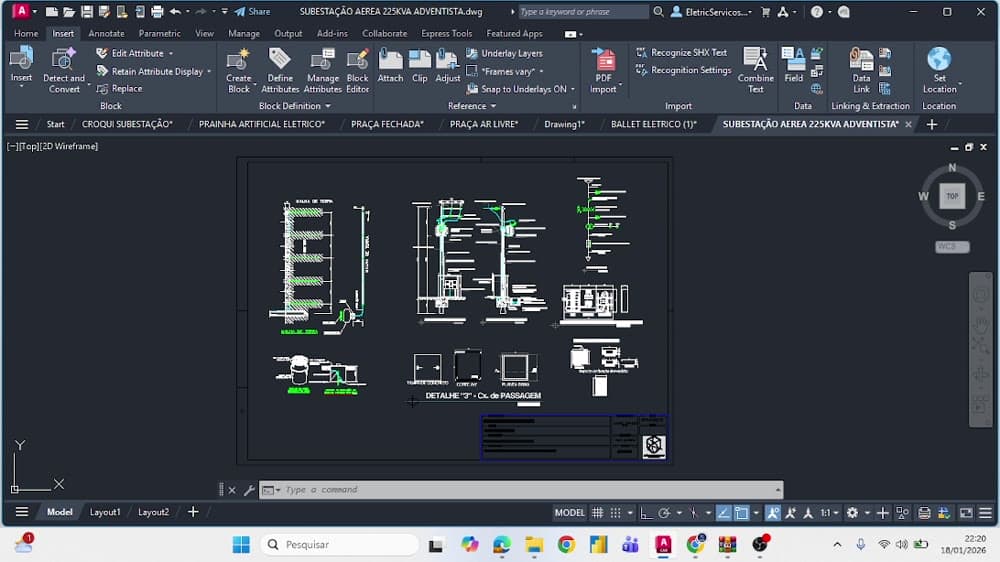Toggle 2D object snap
Viewport: 1000px width, 562px height.
point(741,512)
